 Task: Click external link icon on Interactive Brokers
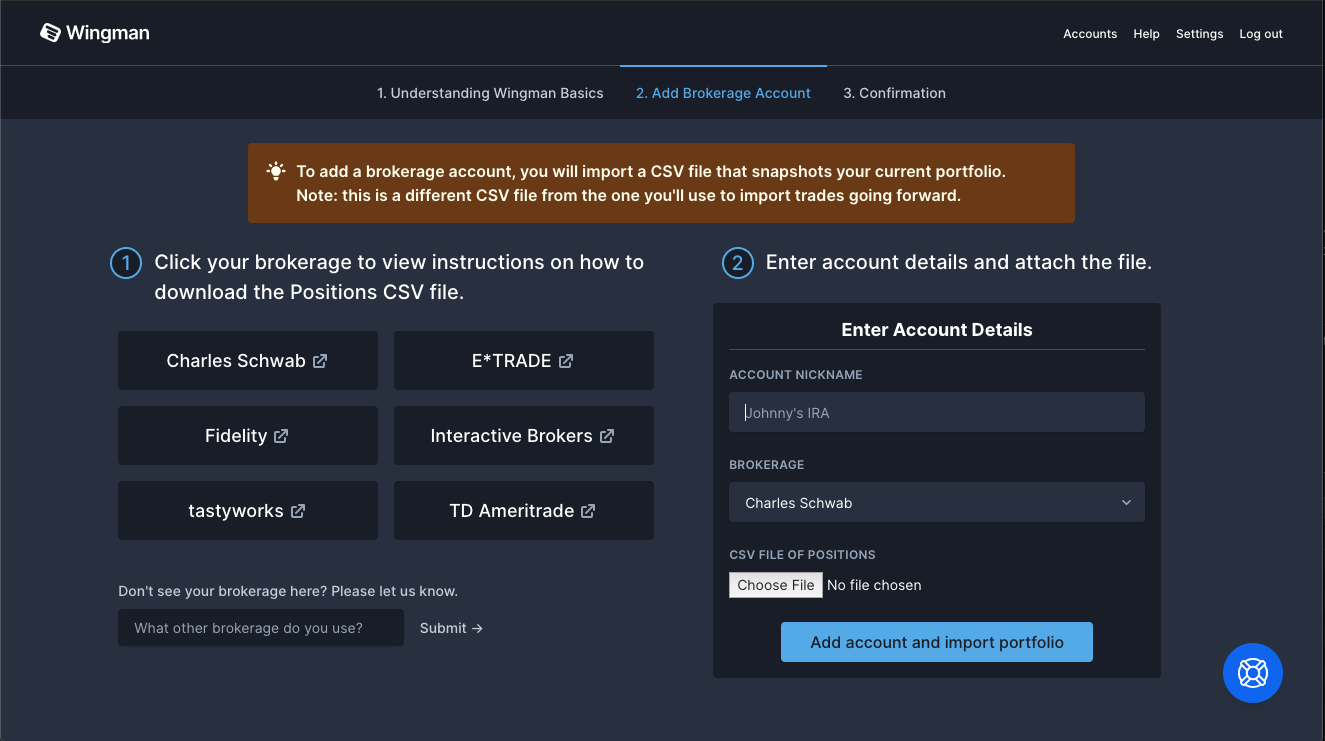tap(607, 436)
